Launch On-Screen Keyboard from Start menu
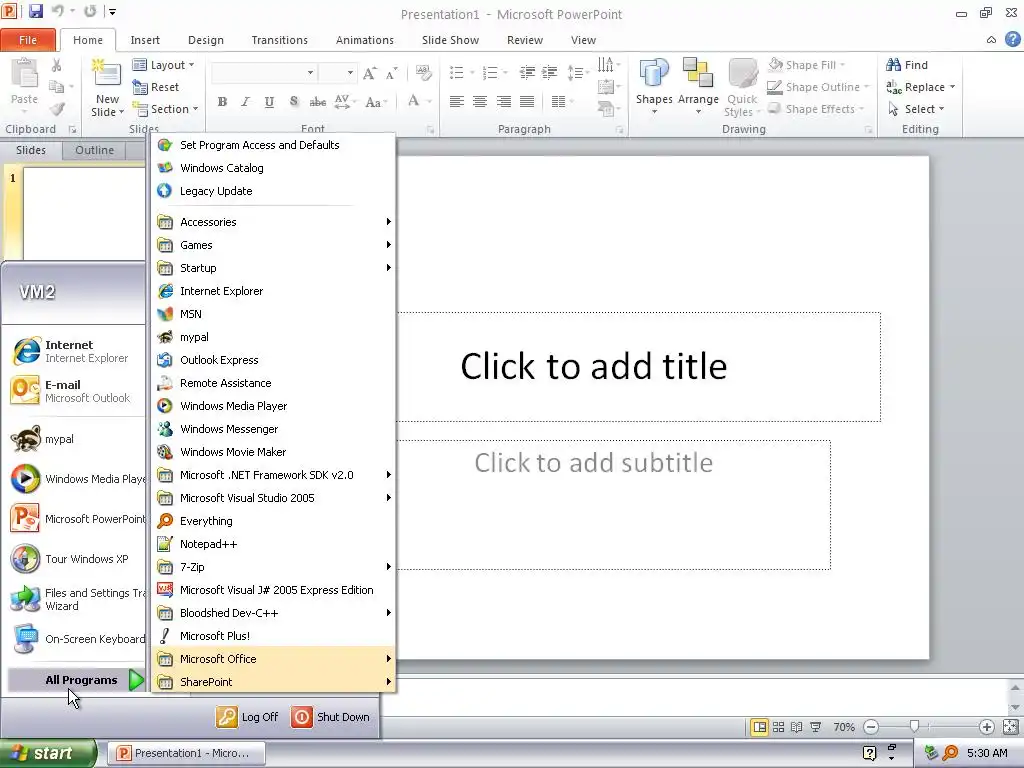This screenshot has width=1024, height=768. click(x=77, y=639)
